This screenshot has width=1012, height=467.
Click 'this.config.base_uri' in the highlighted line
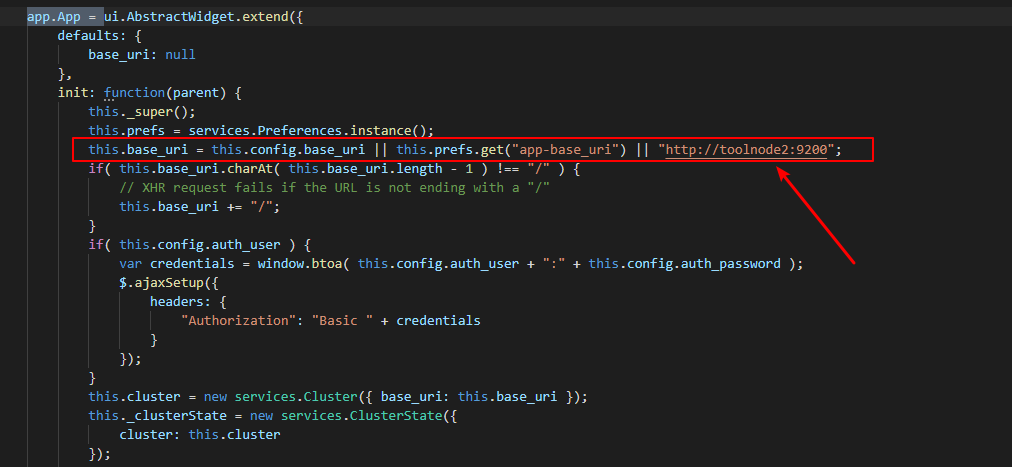coord(288,150)
